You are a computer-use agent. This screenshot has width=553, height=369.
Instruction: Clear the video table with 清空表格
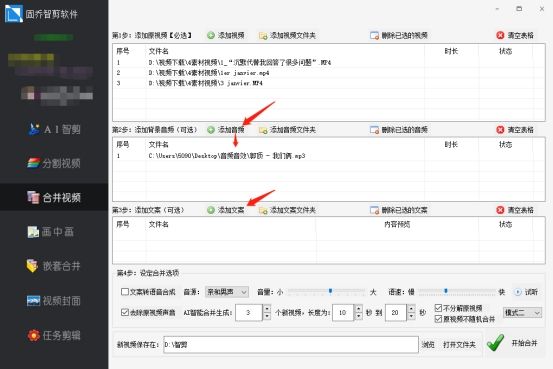pyautogui.click(x=515, y=35)
